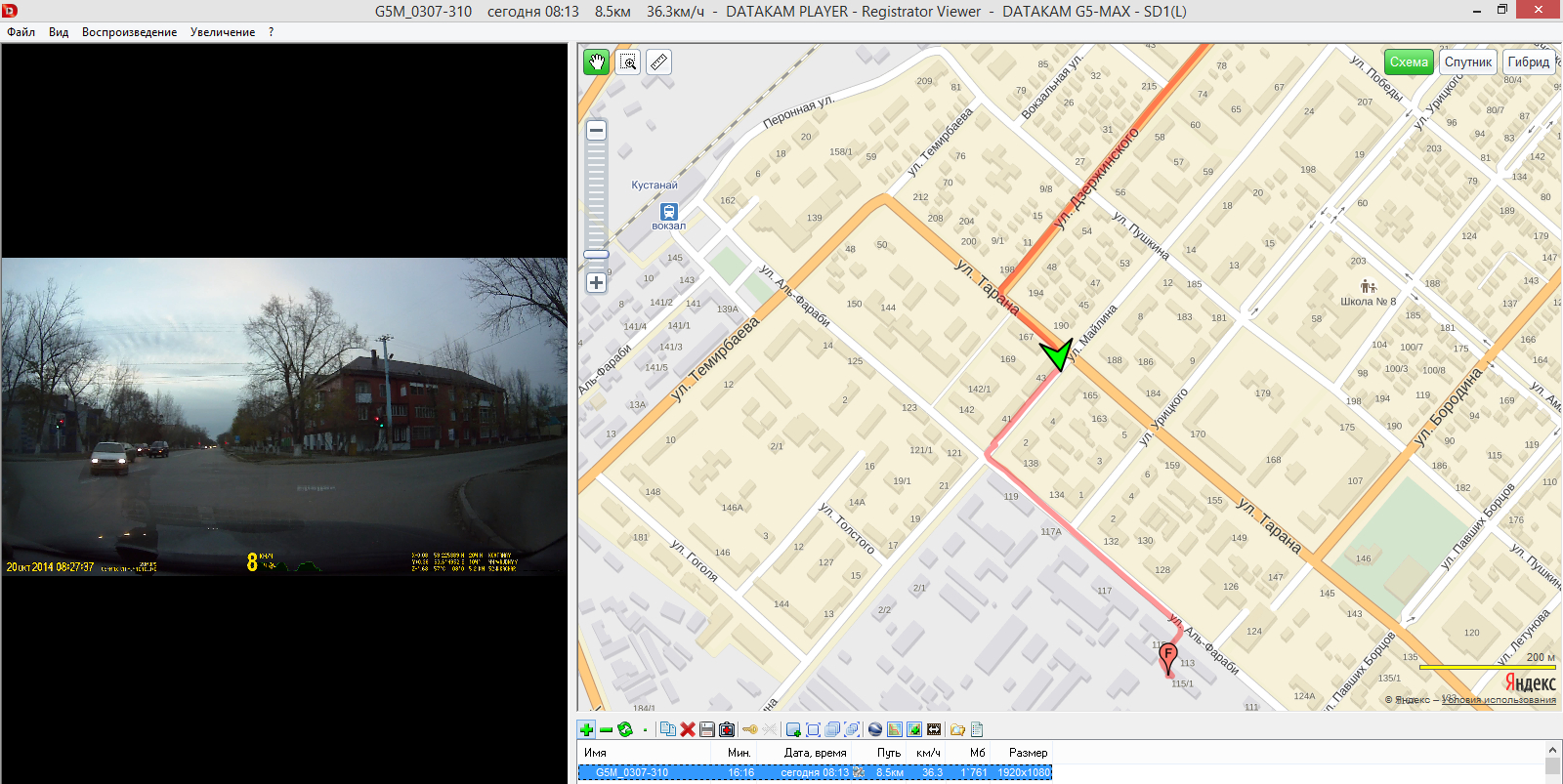Click the red X delete icon
The height and width of the screenshot is (784, 1563).
coord(688,729)
